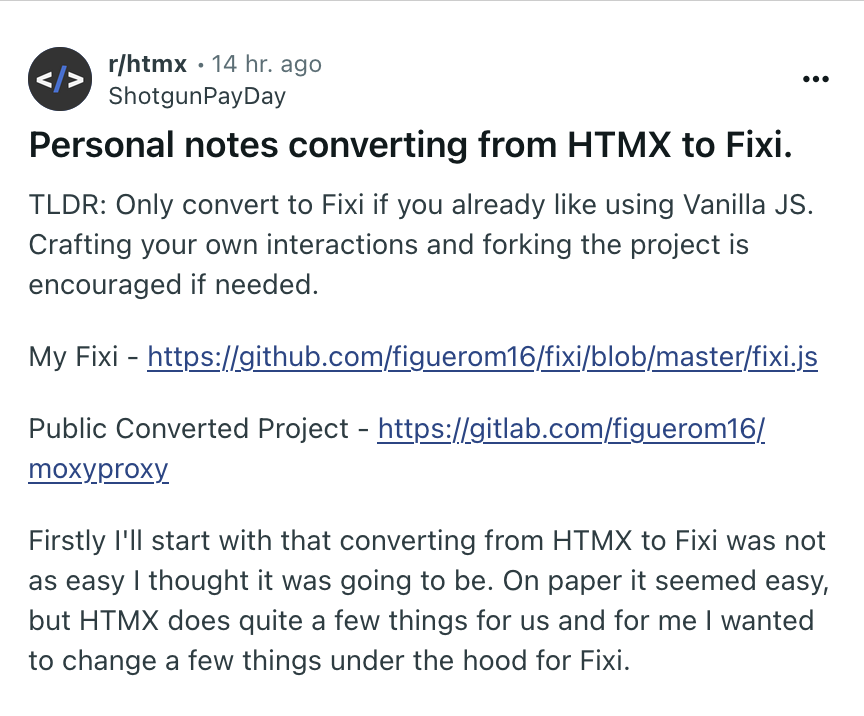Click the word 'Fixi.' in the post title

(x=759, y=145)
